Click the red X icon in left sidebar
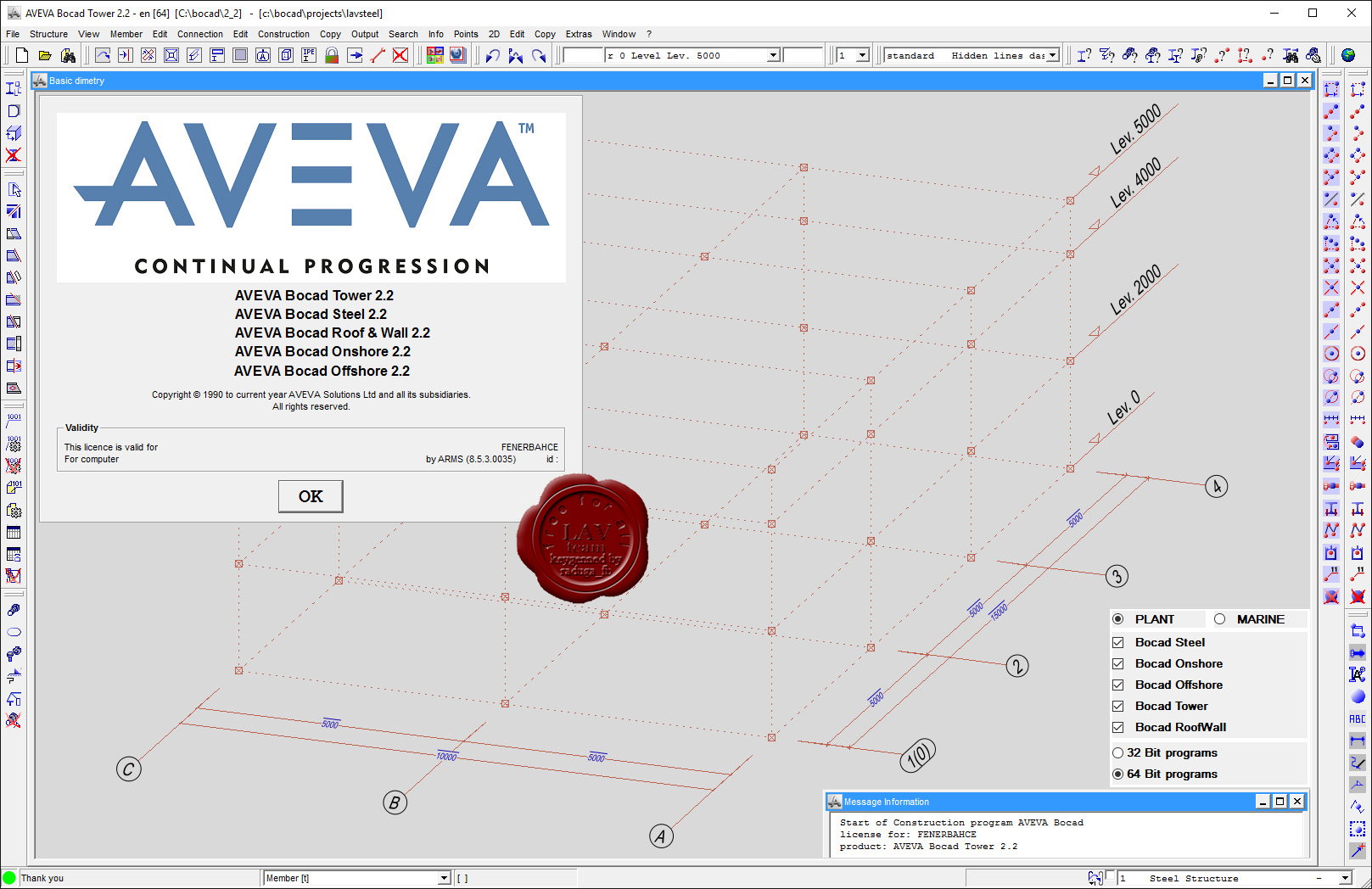This screenshot has width=1372, height=889. [14, 154]
